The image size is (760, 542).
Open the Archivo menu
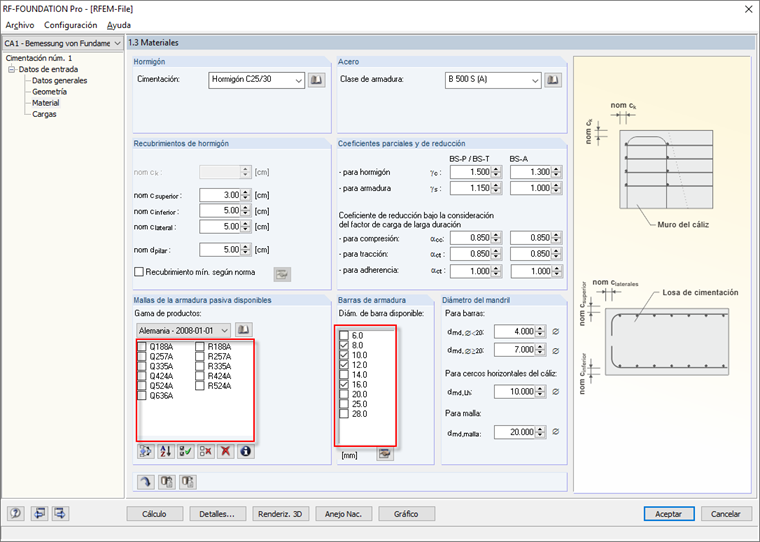point(19,25)
